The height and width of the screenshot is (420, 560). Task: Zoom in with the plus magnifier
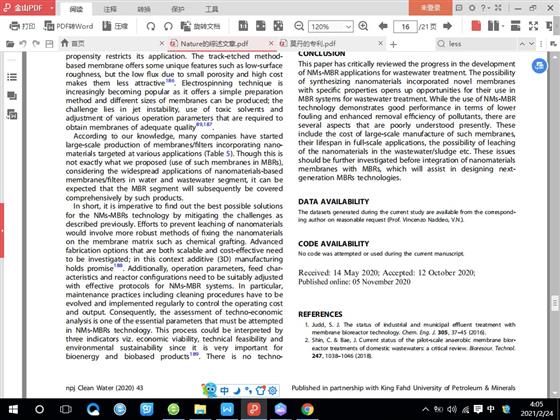point(363,26)
